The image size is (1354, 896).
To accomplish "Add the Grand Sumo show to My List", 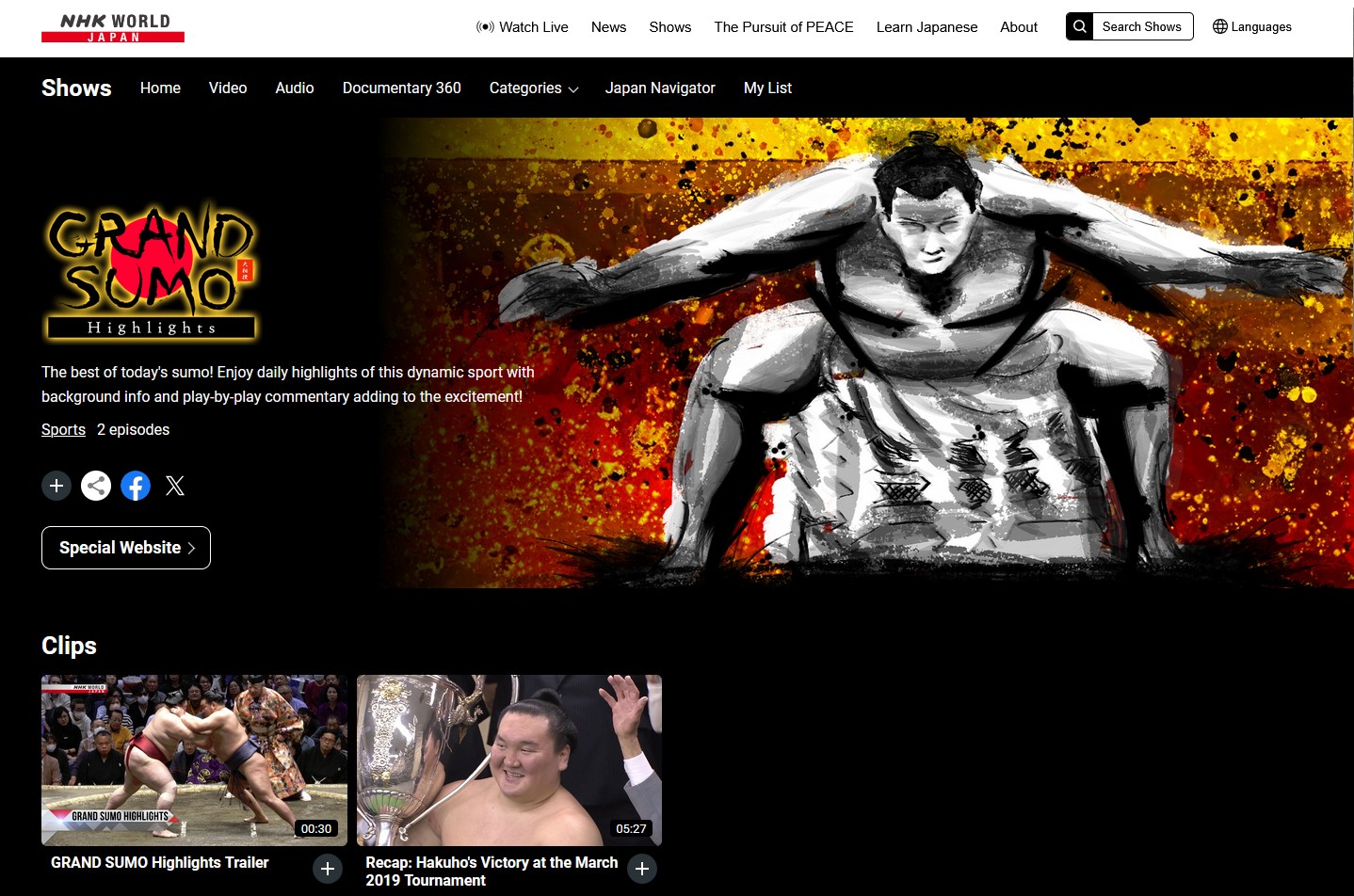I will click(56, 486).
